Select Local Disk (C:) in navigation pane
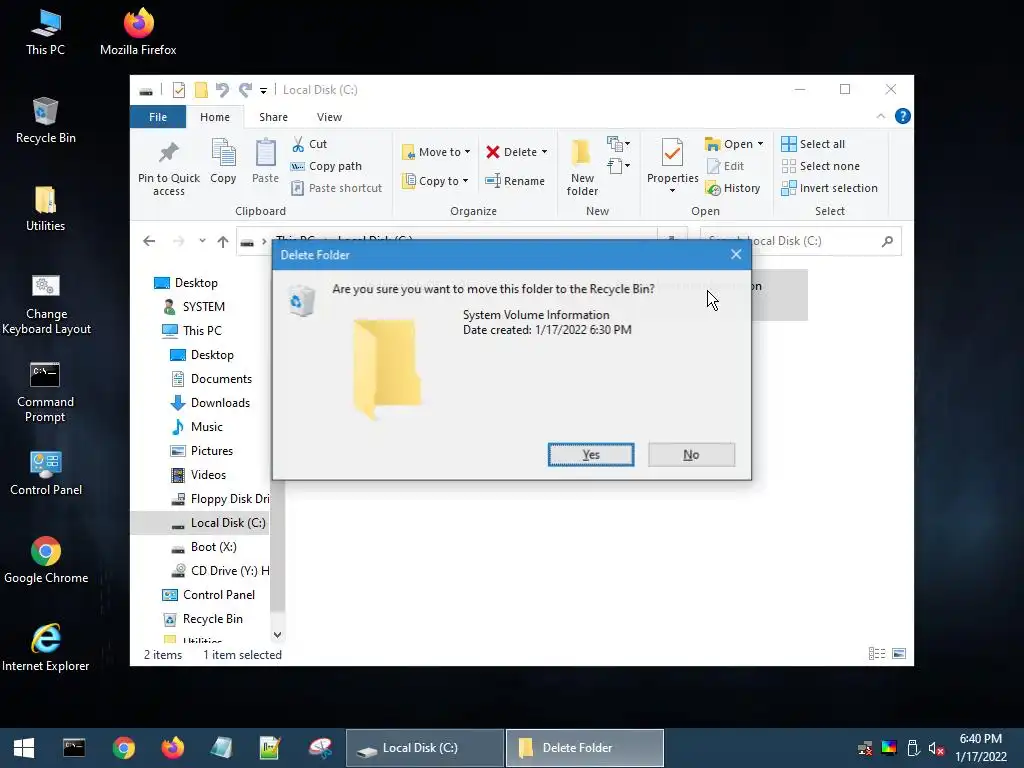 click(200, 523)
